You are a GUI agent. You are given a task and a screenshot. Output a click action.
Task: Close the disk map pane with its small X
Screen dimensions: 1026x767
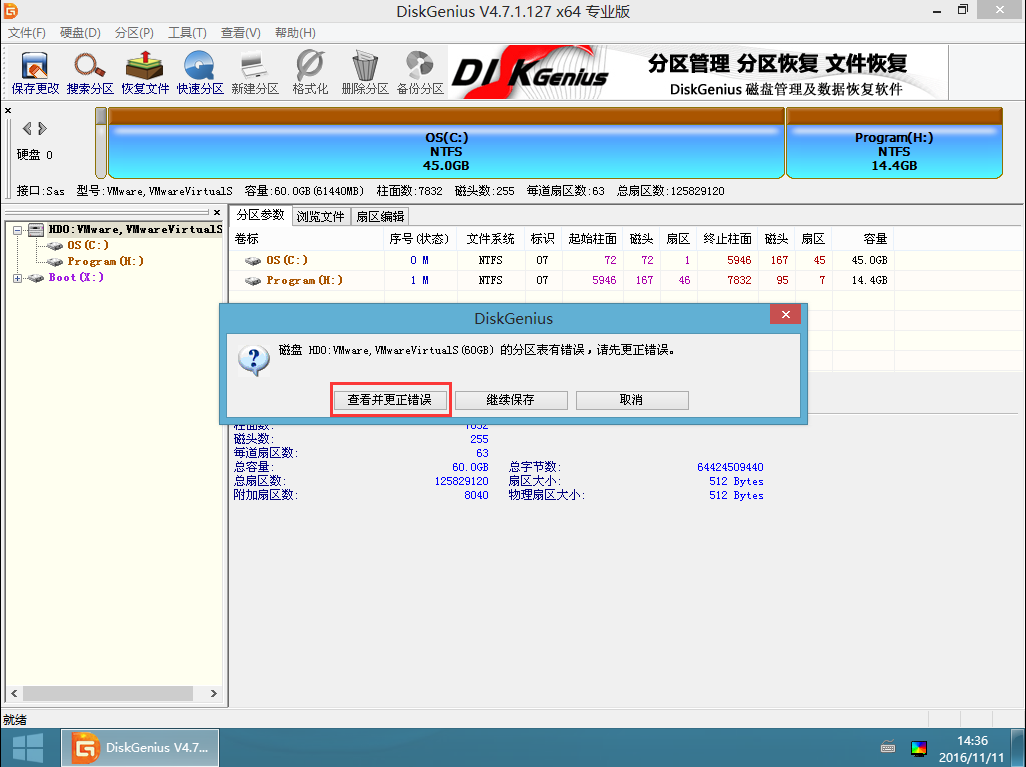pyautogui.click(x=8, y=110)
